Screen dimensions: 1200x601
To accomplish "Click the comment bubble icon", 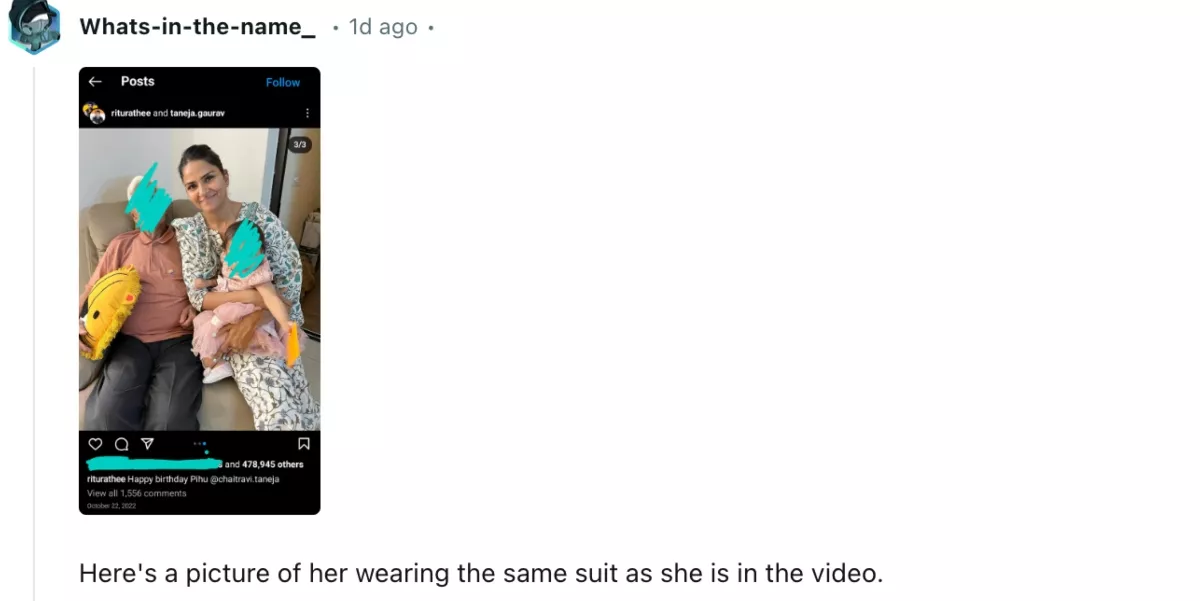I will point(121,444).
